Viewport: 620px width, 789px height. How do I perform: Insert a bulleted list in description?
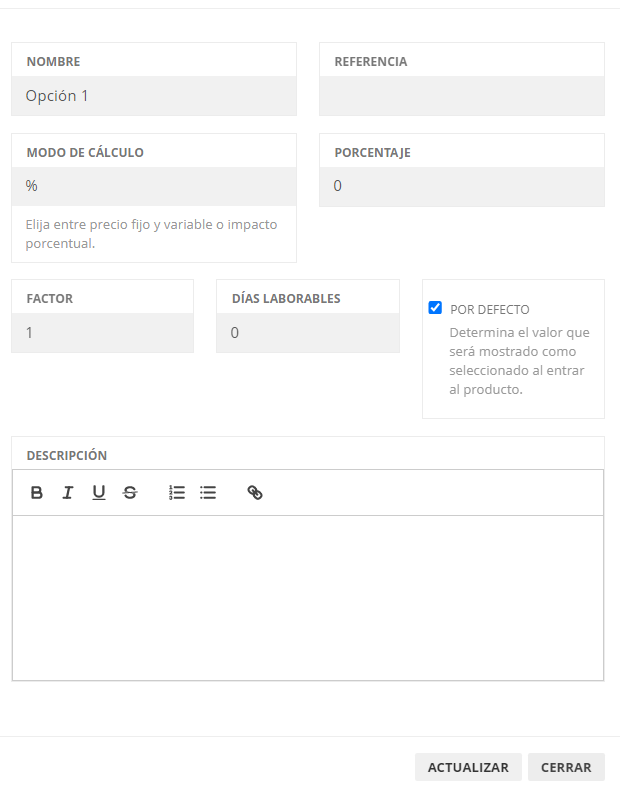point(208,493)
